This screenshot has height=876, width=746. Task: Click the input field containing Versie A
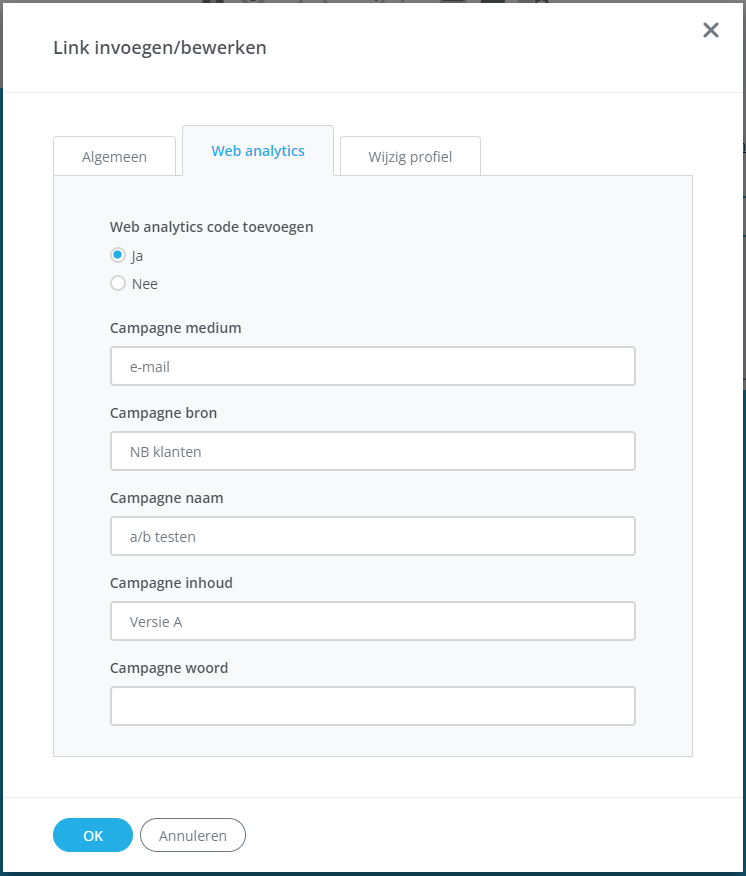click(373, 621)
